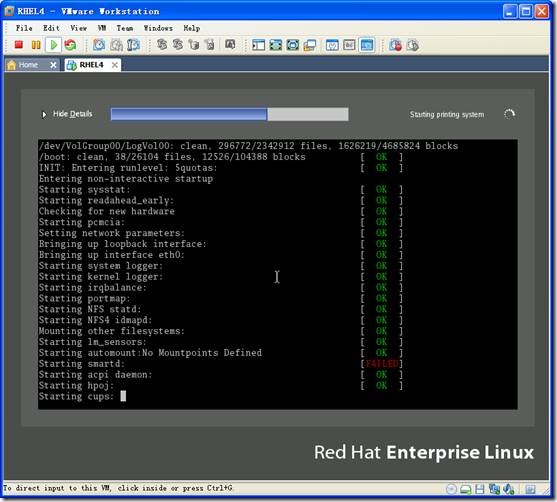Click the first grayed team toolbar icon

pos(162,44)
